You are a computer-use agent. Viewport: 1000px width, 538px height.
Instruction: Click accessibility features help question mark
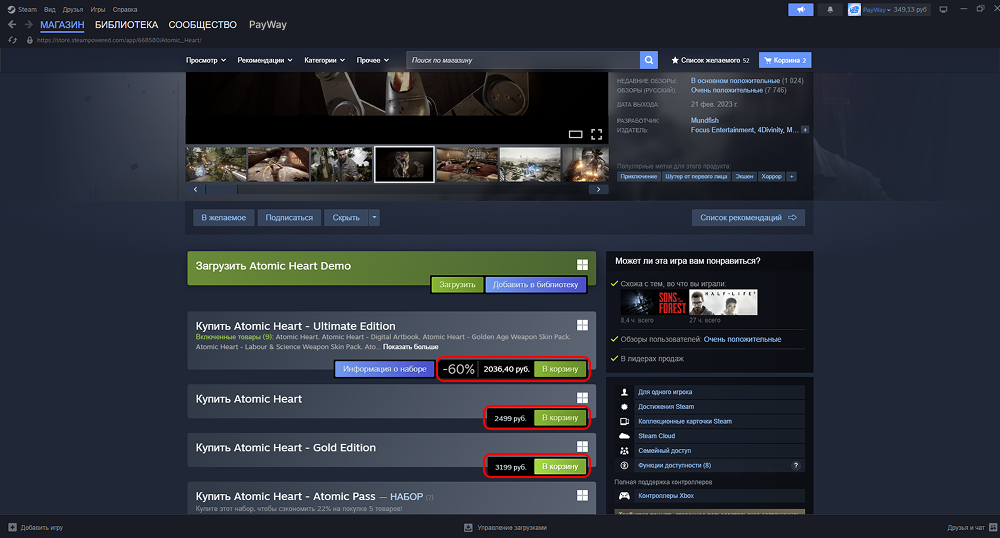[796, 465]
